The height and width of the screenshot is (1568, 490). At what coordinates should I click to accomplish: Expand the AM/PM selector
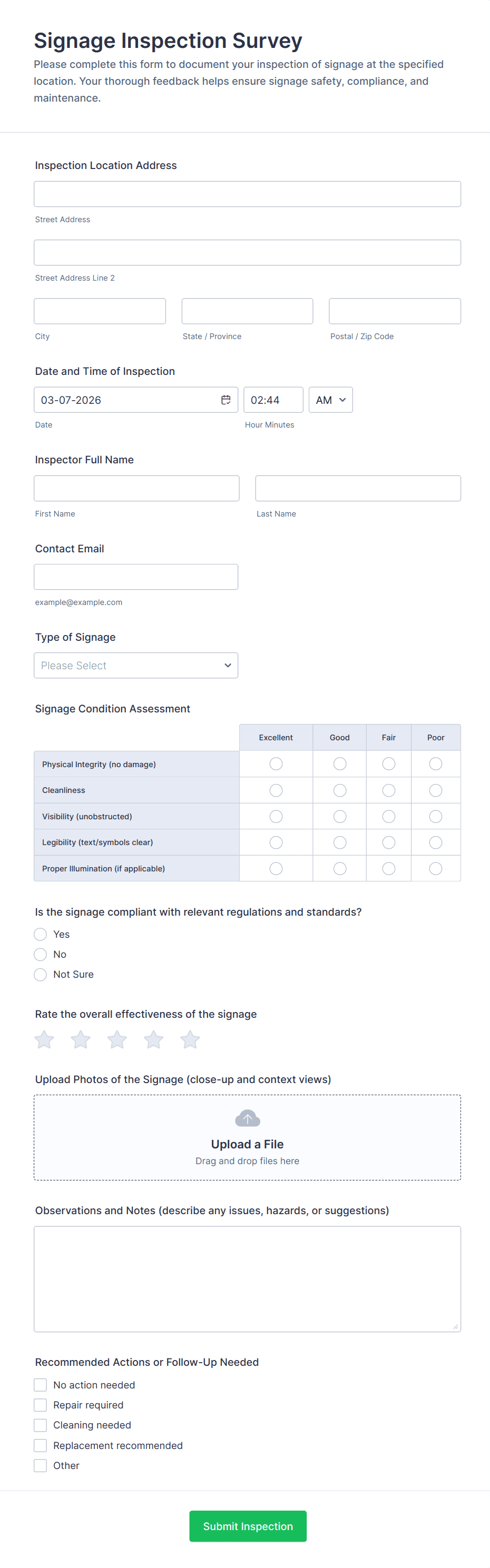coord(330,400)
